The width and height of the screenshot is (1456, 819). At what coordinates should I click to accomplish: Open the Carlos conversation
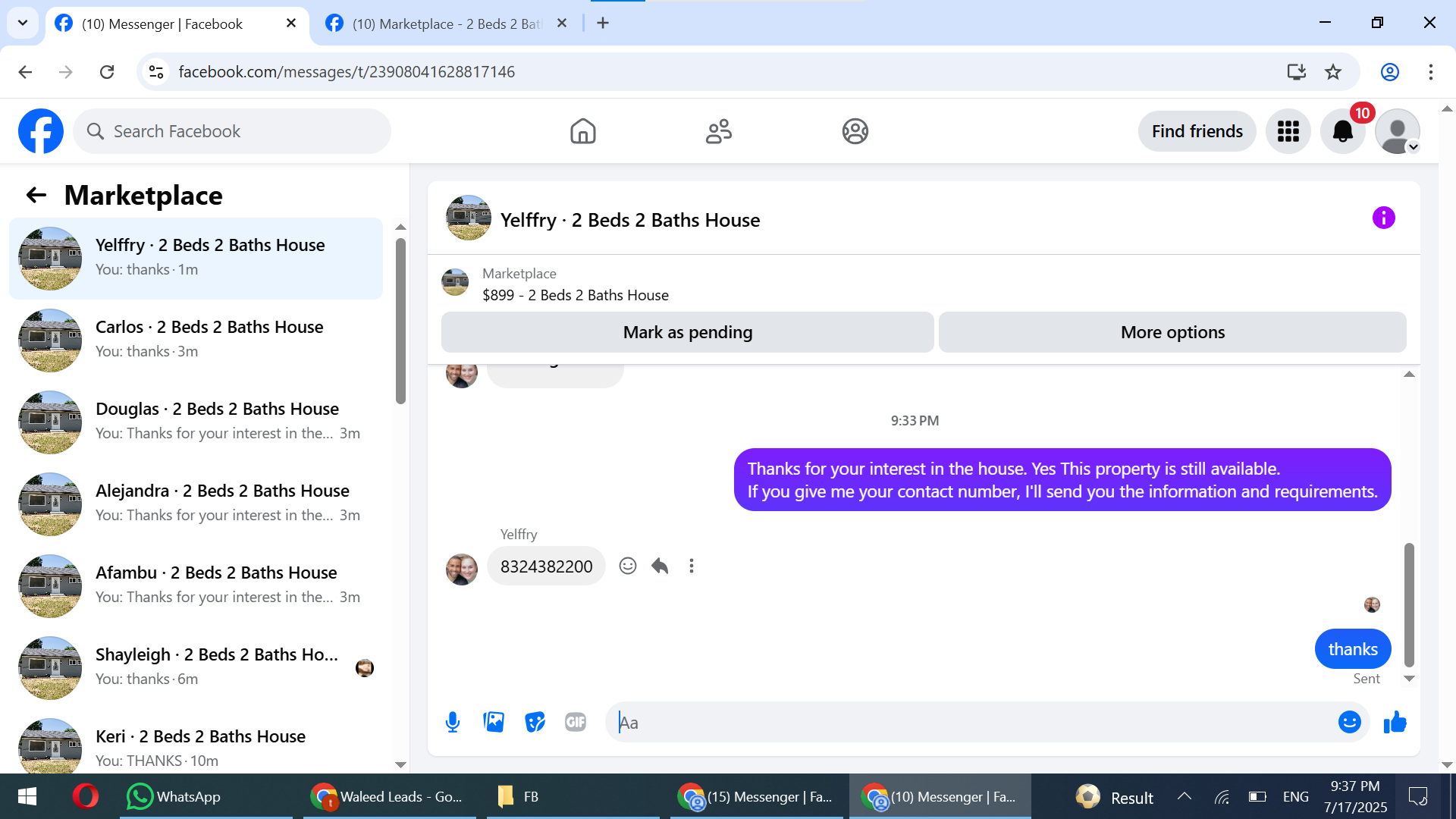point(196,340)
